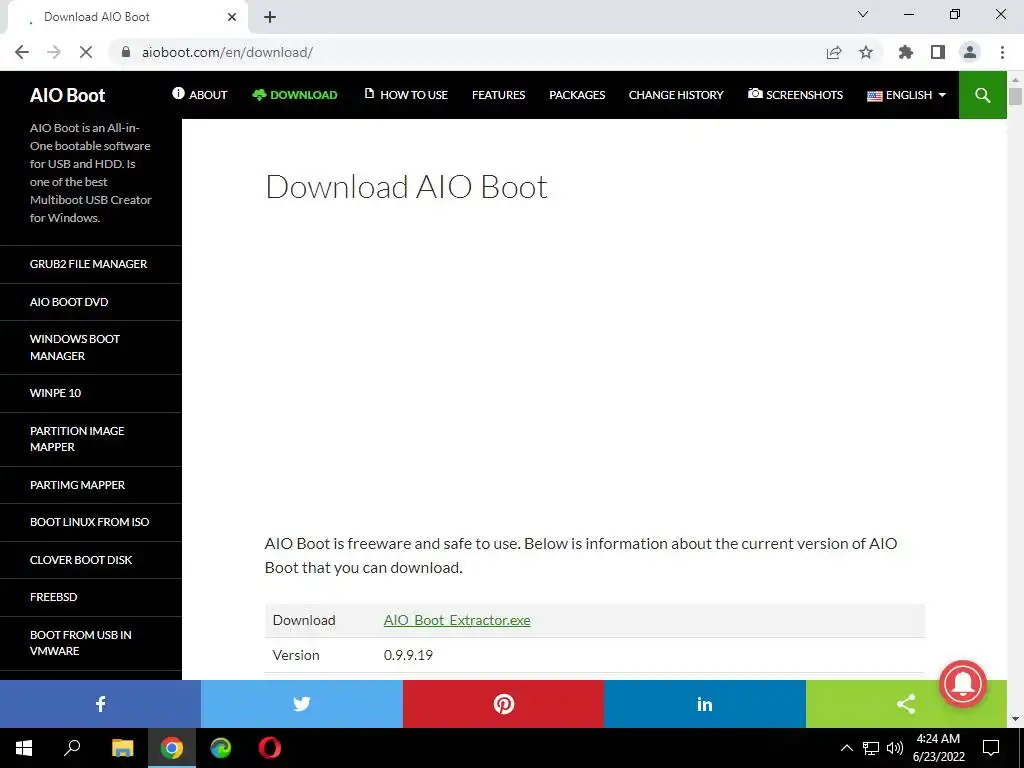Image resolution: width=1024 pixels, height=768 pixels.
Task: Go to the PACKAGES menu item
Action: [x=577, y=95]
